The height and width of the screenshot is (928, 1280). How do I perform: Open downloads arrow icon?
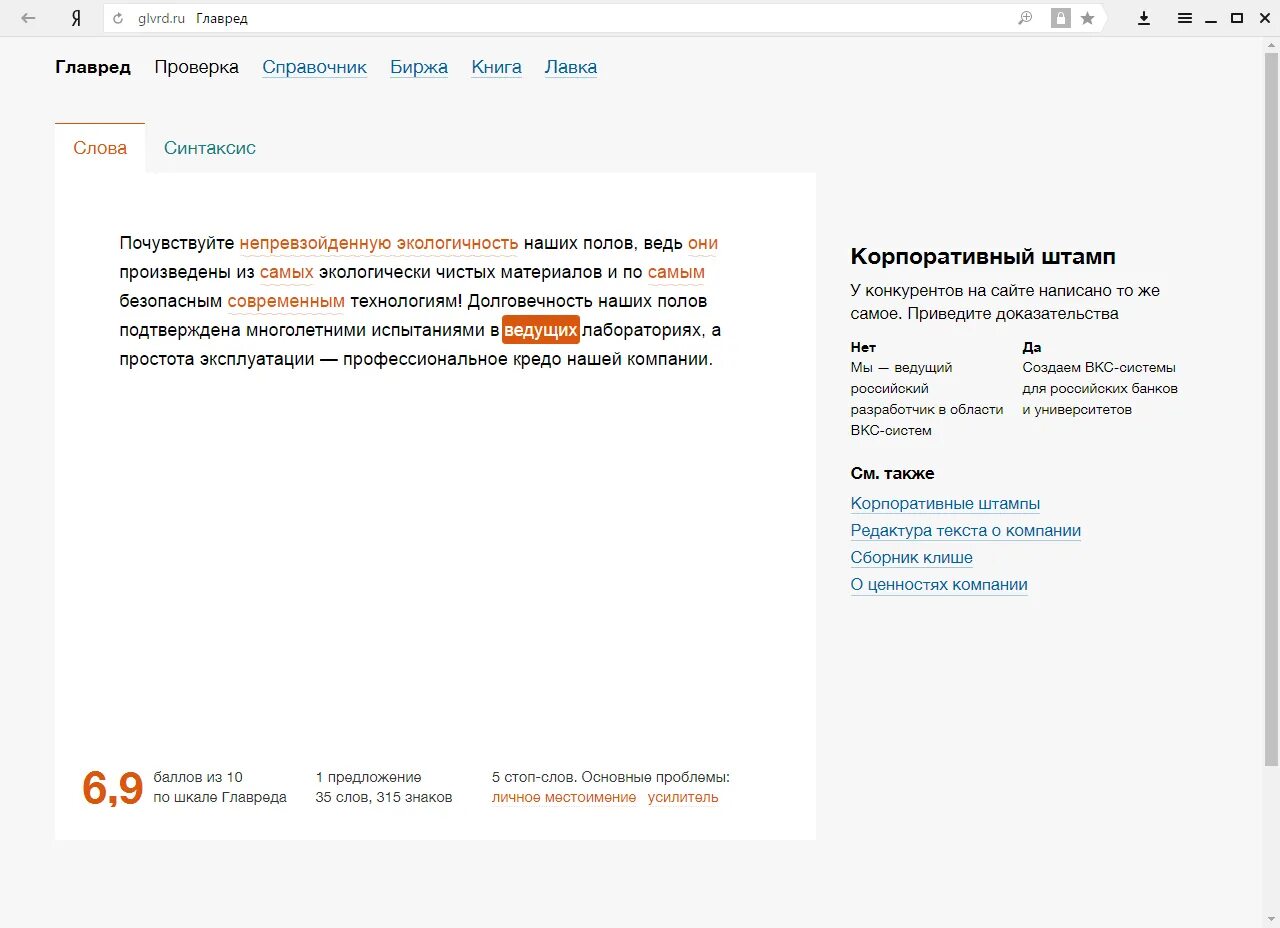pyautogui.click(x=1145, y=18)
